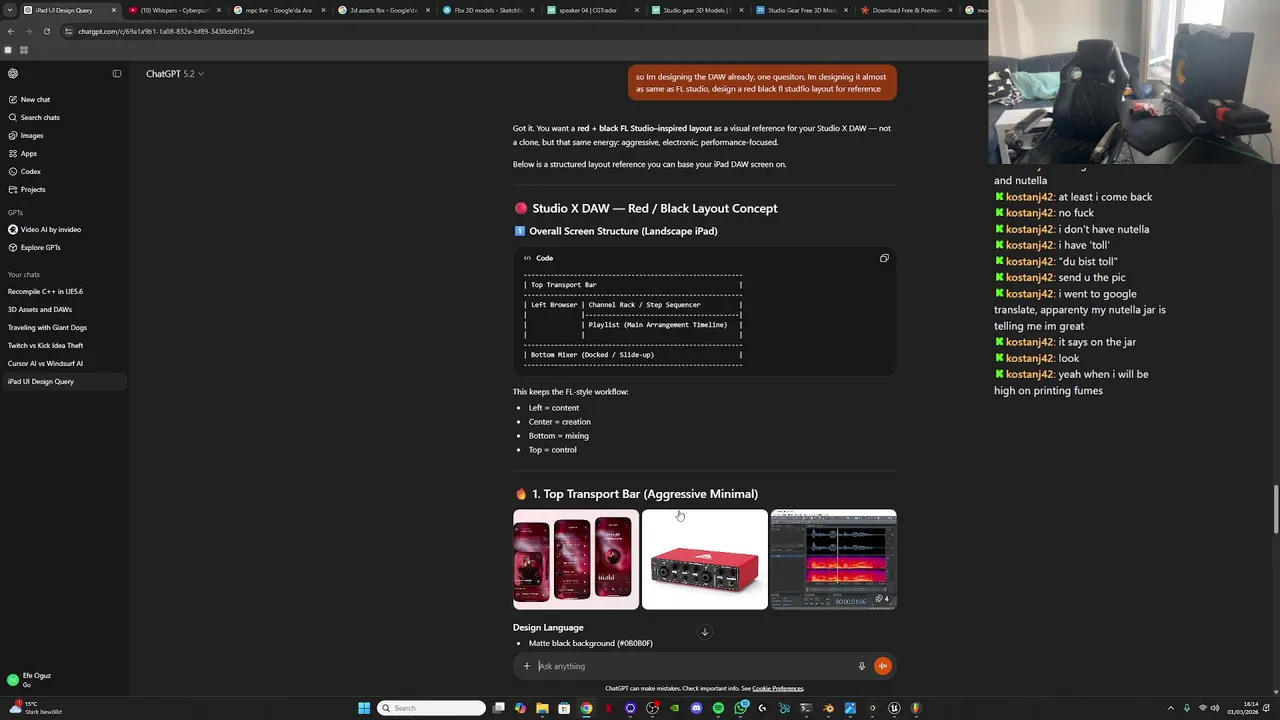This screenshot has height=720, width=1280.
Task: Jump to bottom with down-arrow button
Action: pos(704,632)
